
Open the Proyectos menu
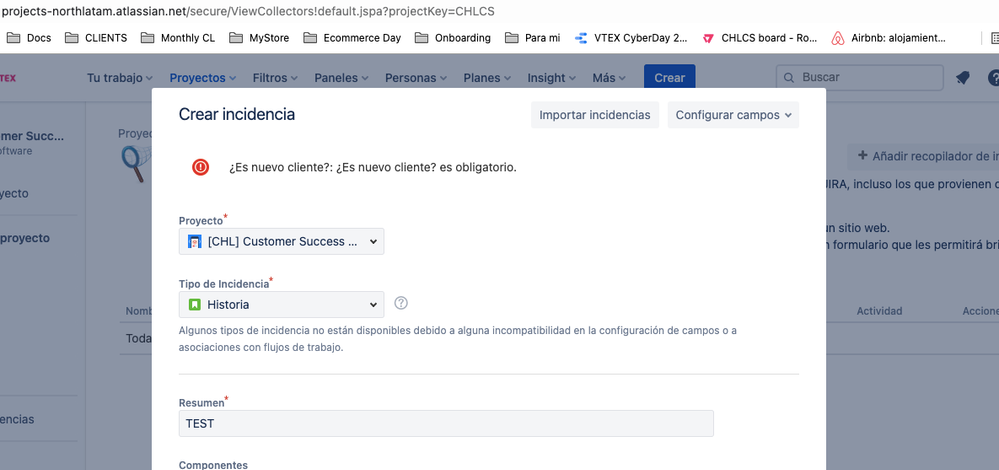pos(203,78)
